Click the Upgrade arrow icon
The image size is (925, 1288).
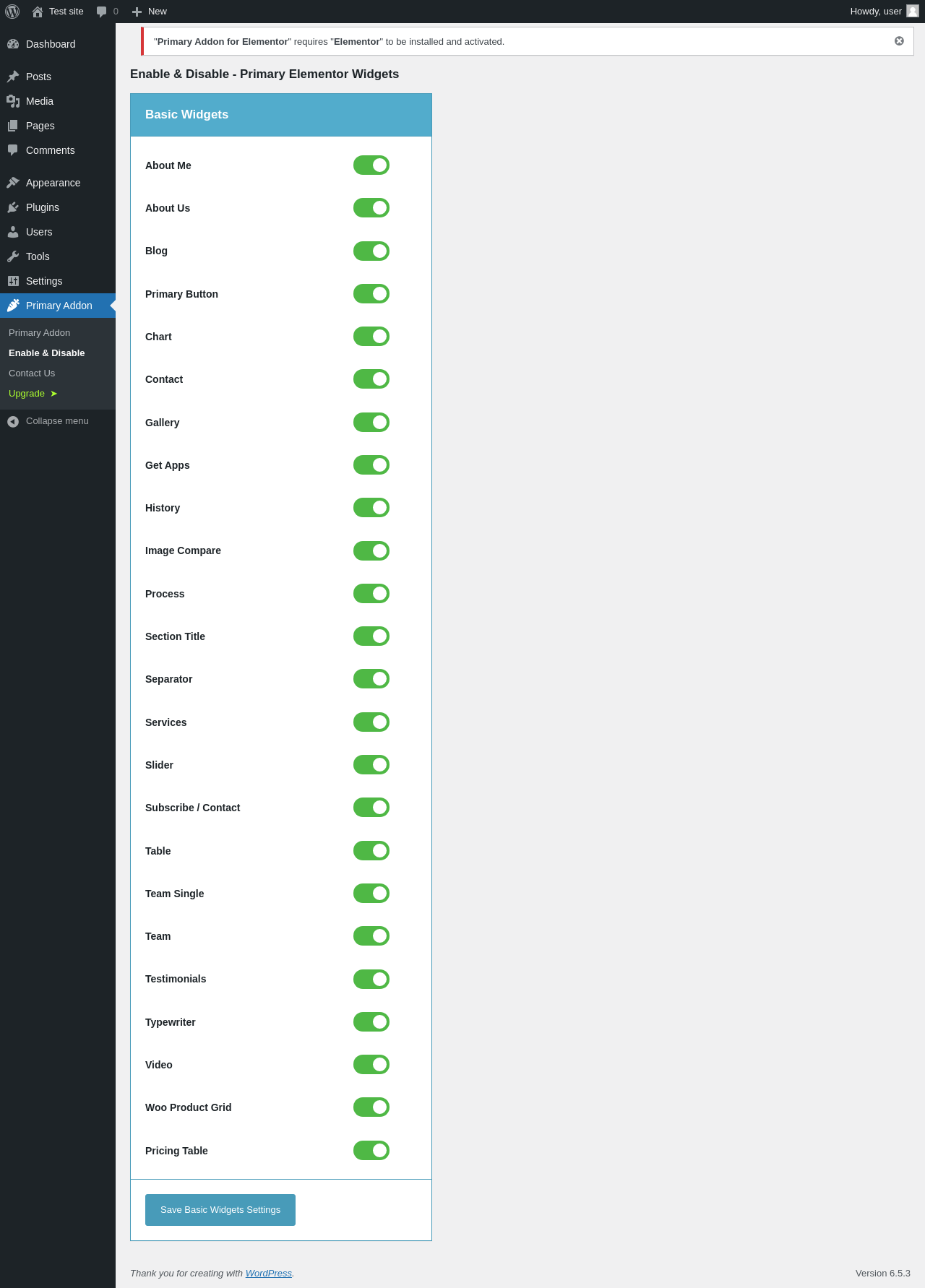(x=53, y=394)
